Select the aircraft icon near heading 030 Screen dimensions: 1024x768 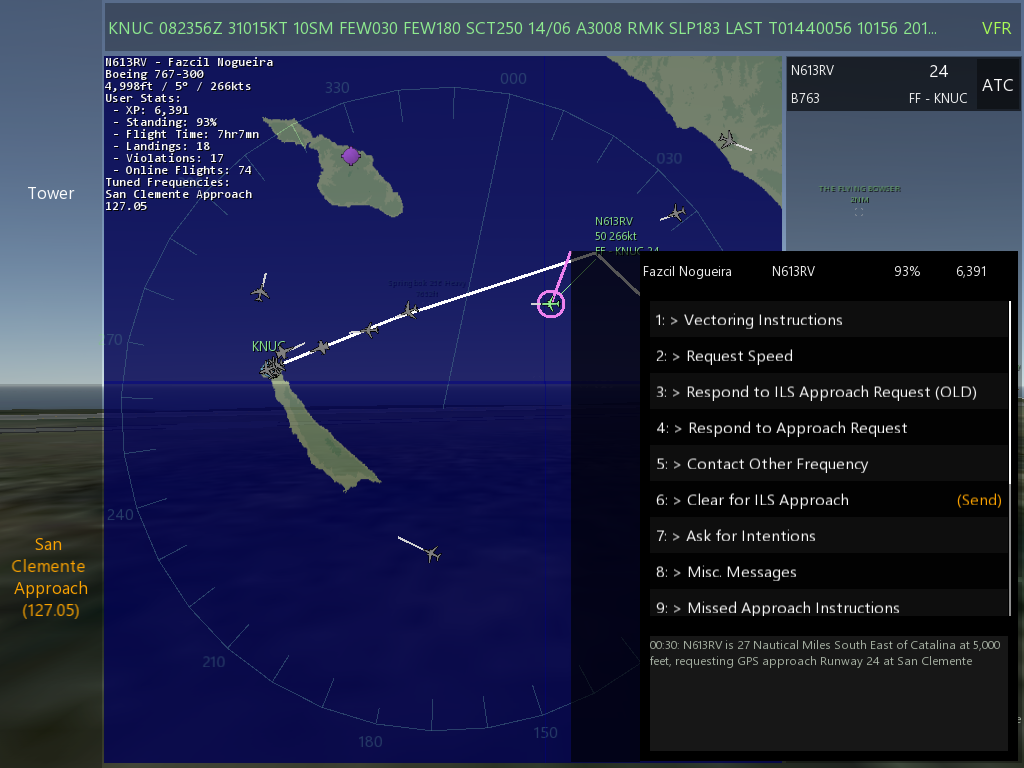677,213
